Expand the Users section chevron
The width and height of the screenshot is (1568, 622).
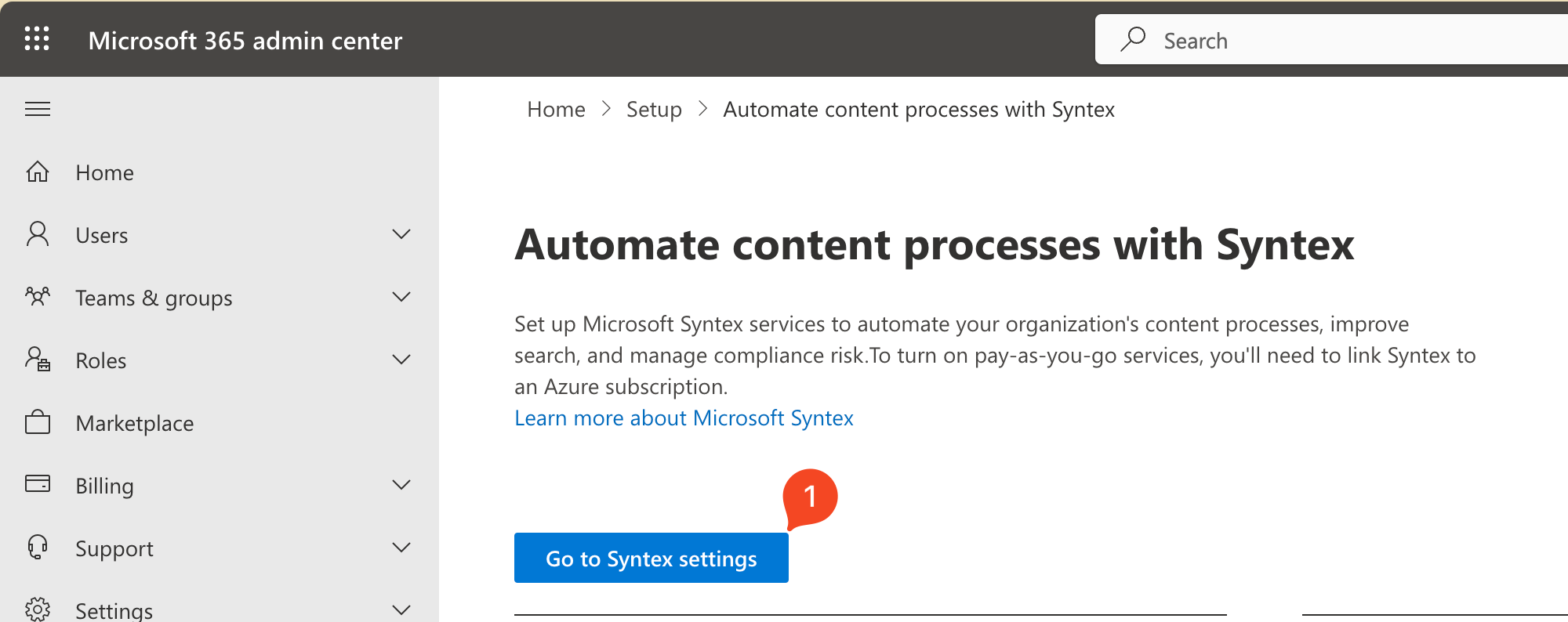click(x=401, y=234)
